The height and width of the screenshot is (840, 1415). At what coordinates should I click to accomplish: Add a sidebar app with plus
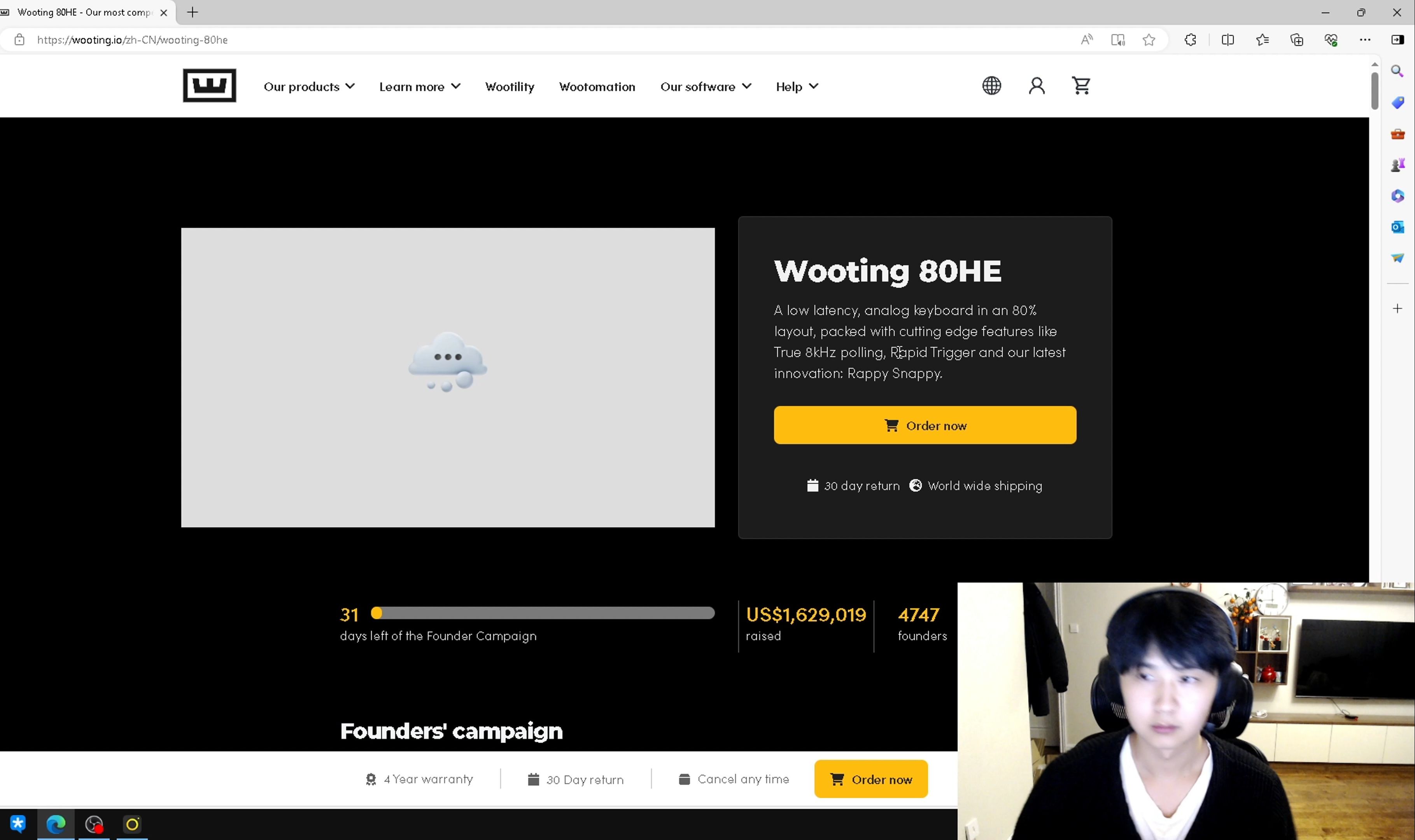coord(1397,308)
